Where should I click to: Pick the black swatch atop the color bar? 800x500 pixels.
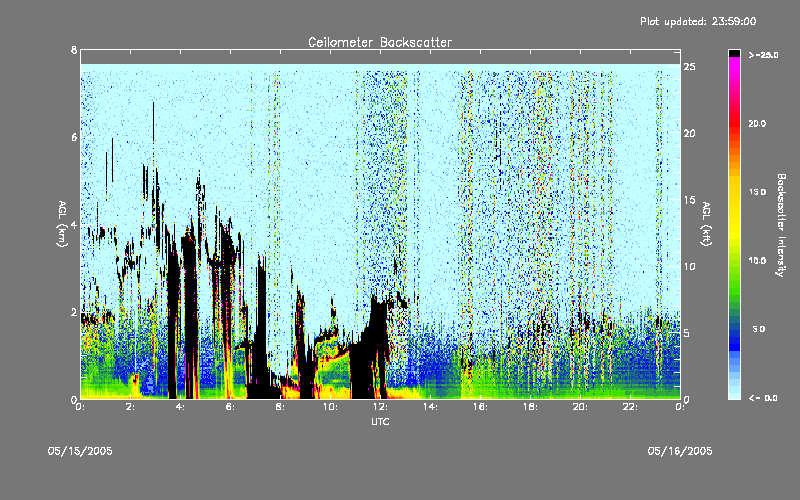(734, 53)
